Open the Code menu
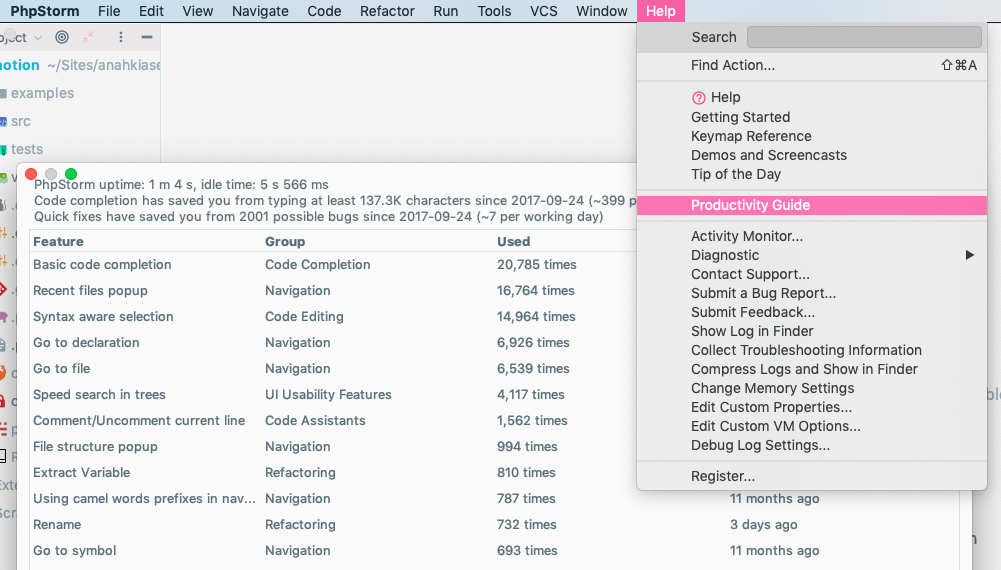 coord(324,11)
